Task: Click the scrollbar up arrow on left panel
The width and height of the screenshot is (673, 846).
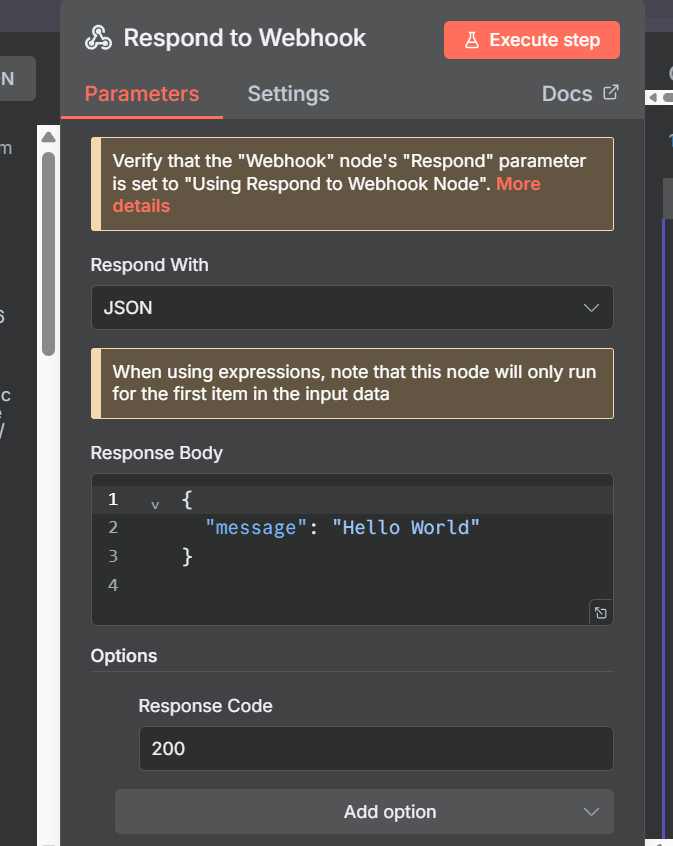Action: (x=48, y=135)
